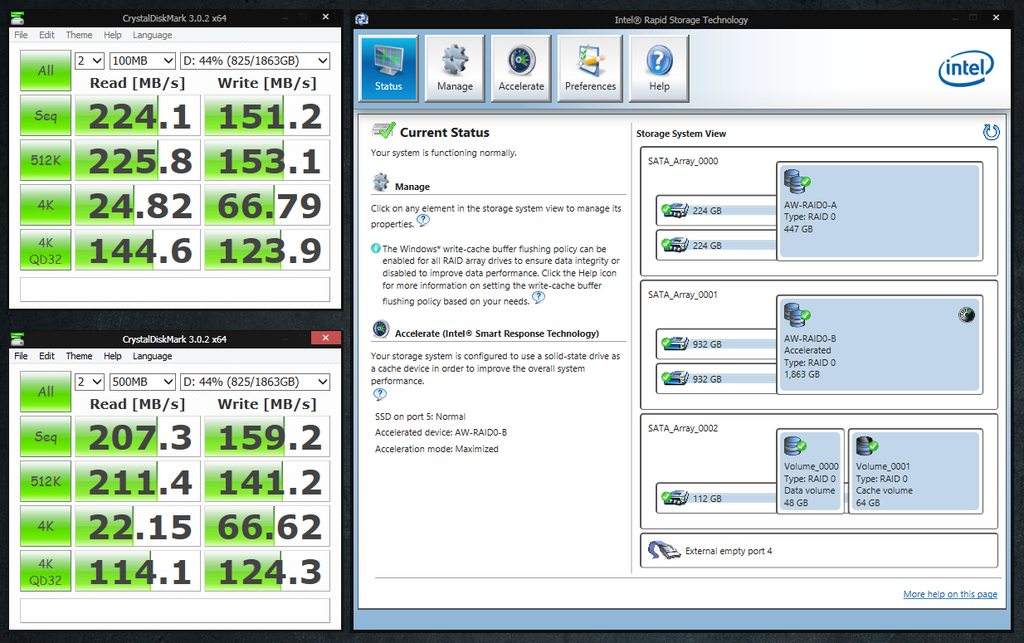1024x643 pixels.
Task: Select the Volume_0001 cache volume icon
Action: pyautogui.click(x=867, y=447)
